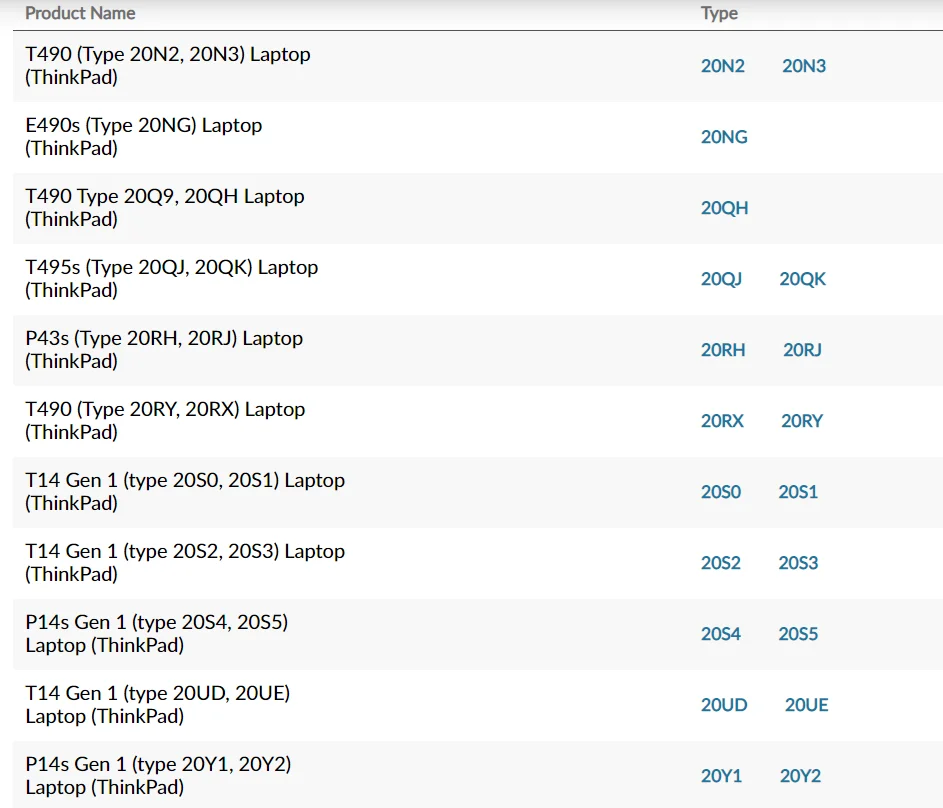Select the 20QJ type link
Screen dimensions: 943x808
click(x=721, y=279)
